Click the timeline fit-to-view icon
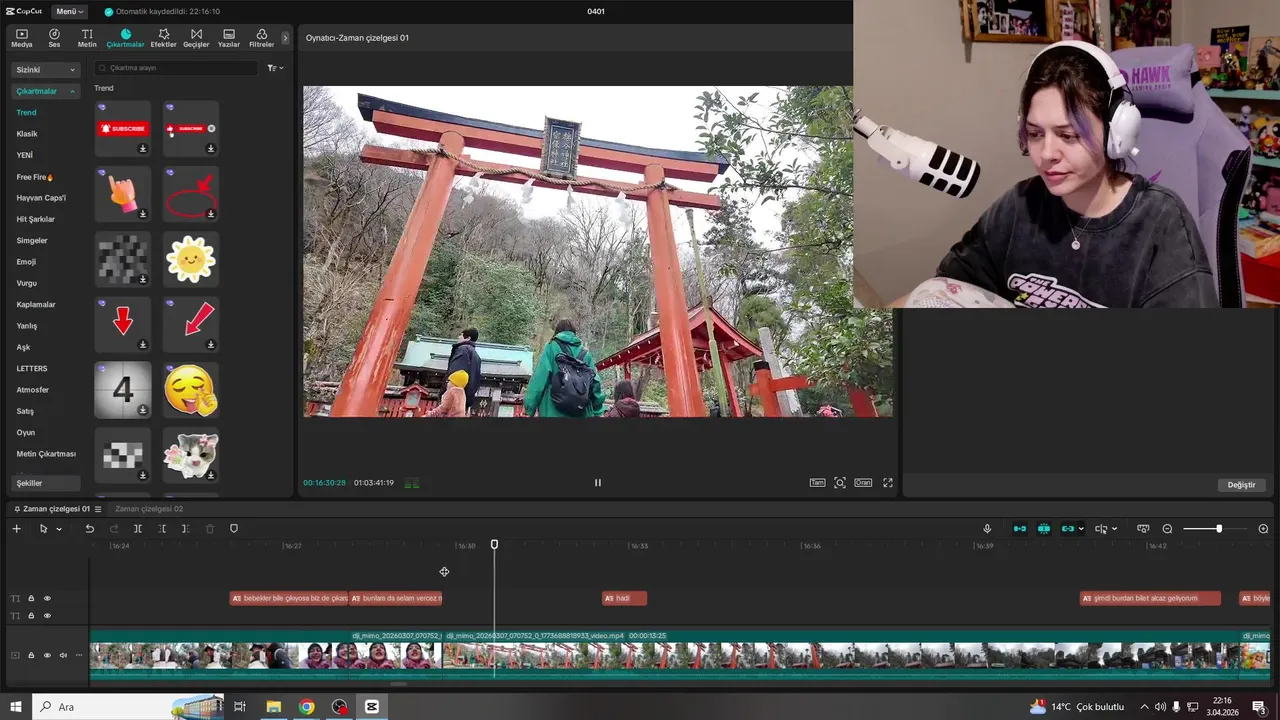1280x720 pixels. click(x=1143, y=529)
